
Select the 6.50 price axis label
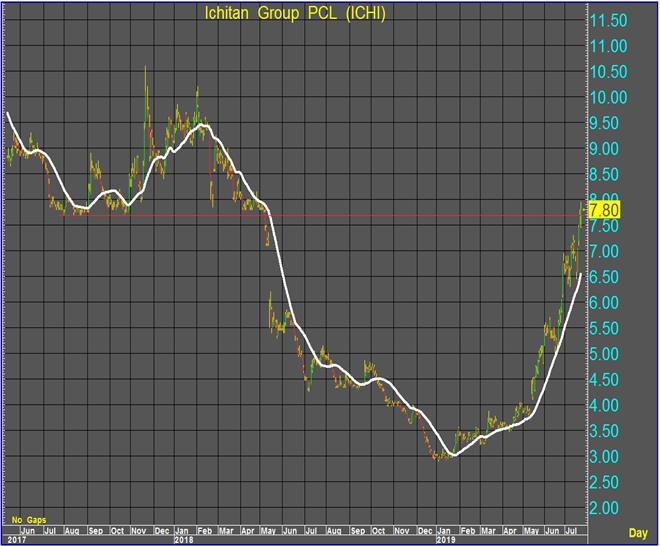pos(604,277)
